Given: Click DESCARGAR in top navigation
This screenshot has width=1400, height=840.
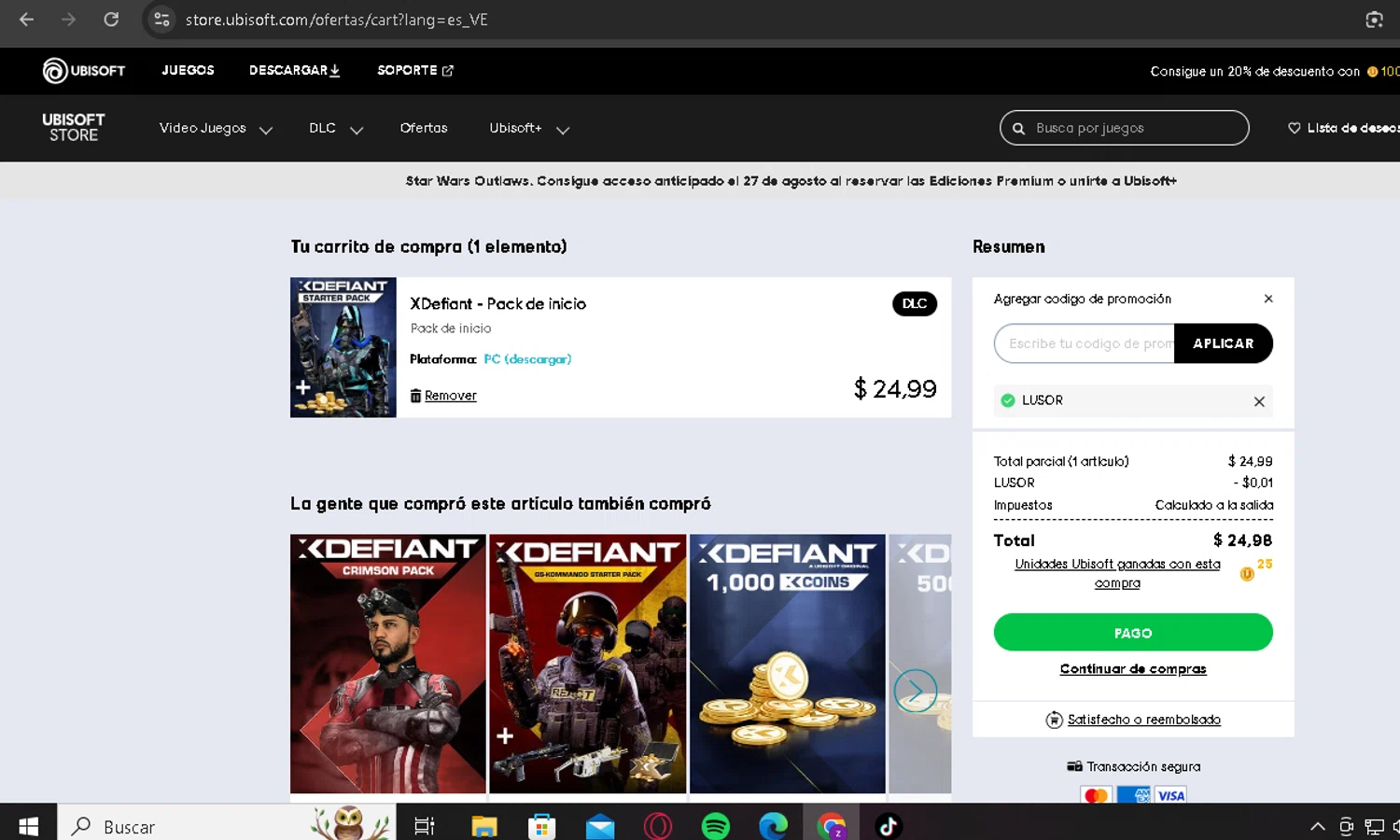Looking at the screenshot, I should (x=294, y=70).
